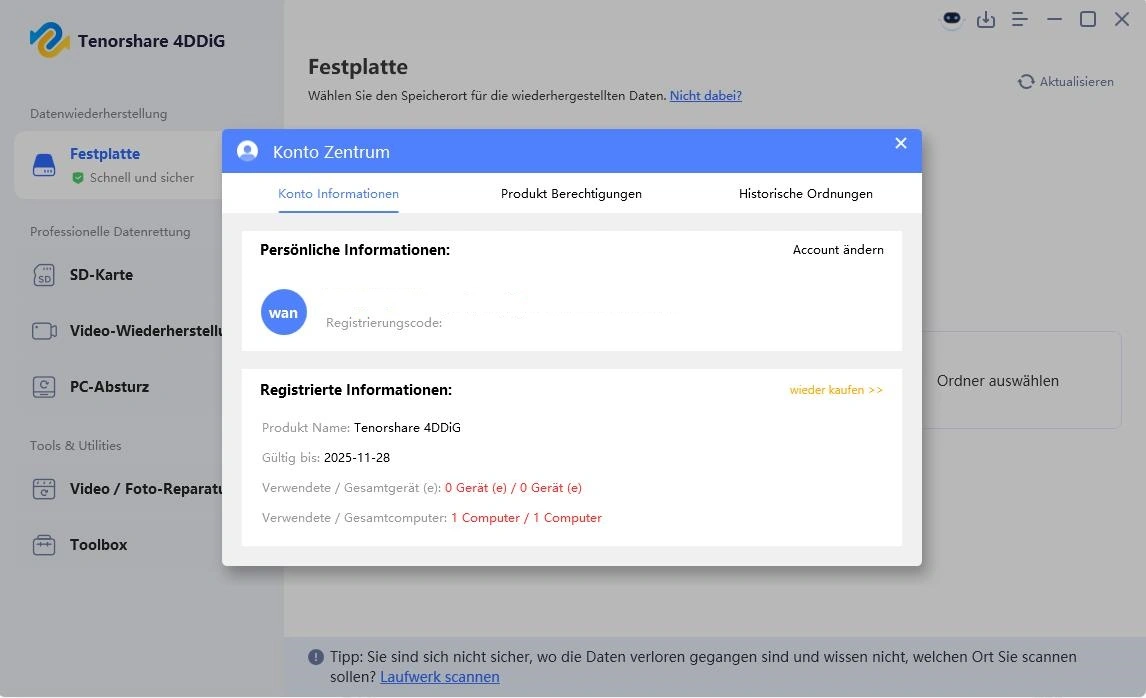Click the 'Nicht dabei?' link

[x=705, y=96]
